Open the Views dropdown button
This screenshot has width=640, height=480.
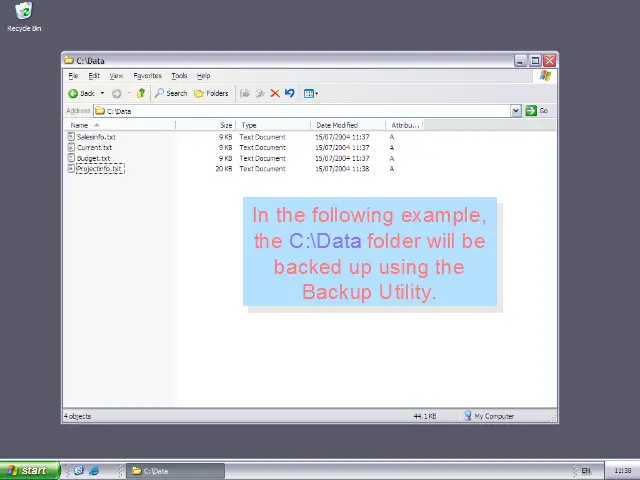click(311, 93)
